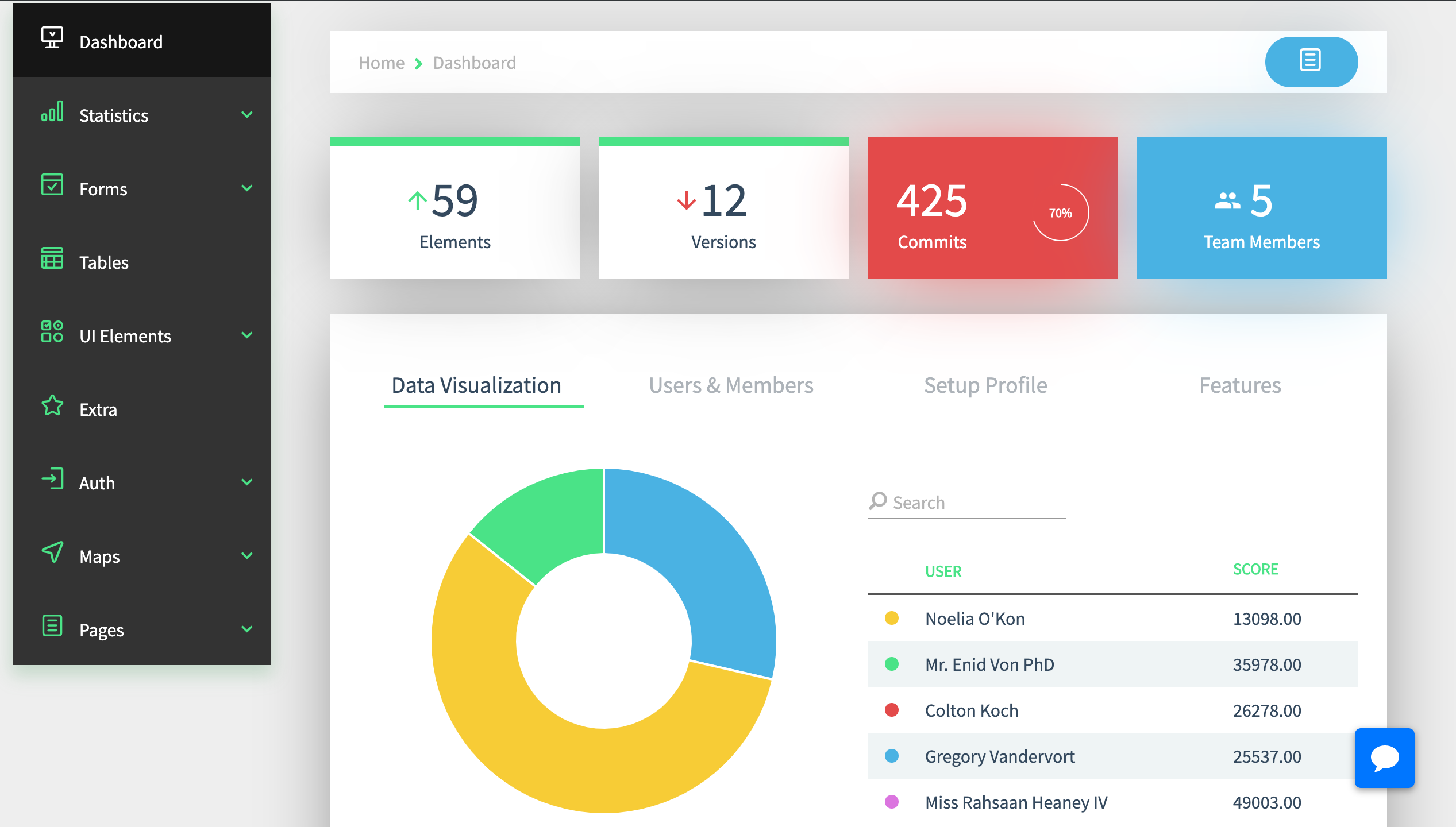Click the Team Members people icon

coord(1227,200)
